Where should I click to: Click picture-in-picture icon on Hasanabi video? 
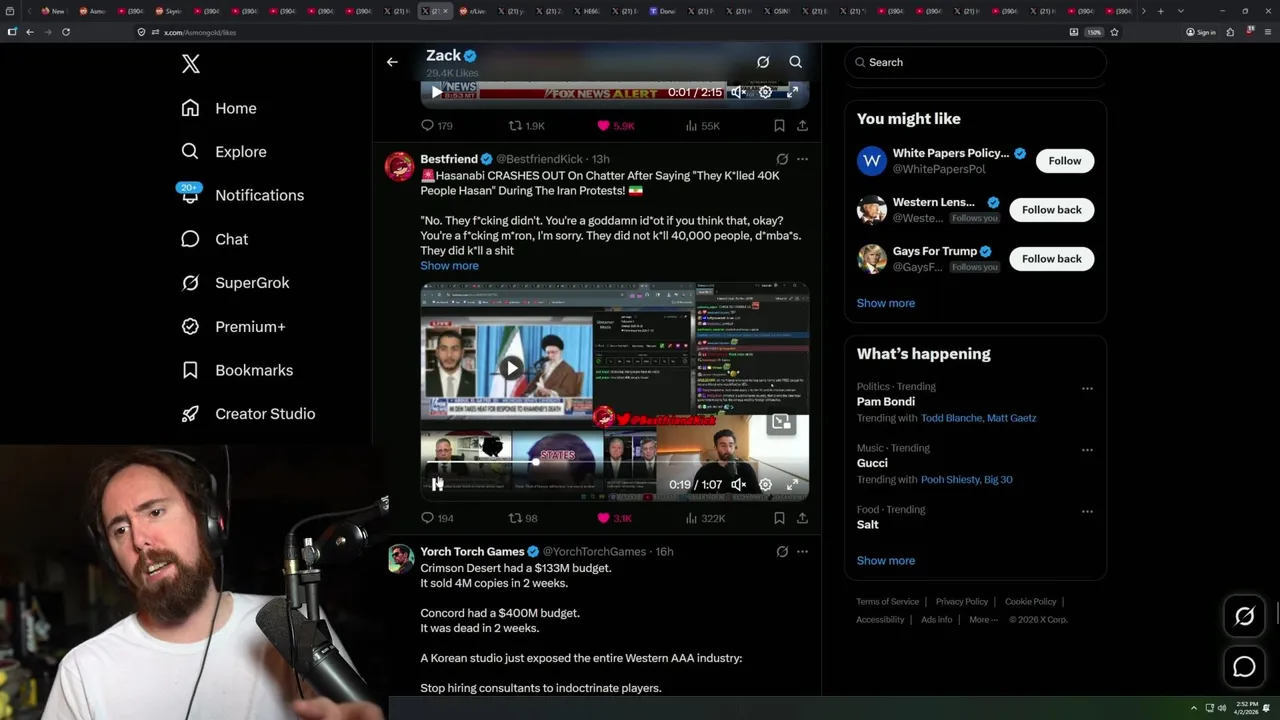coord(781,423)
